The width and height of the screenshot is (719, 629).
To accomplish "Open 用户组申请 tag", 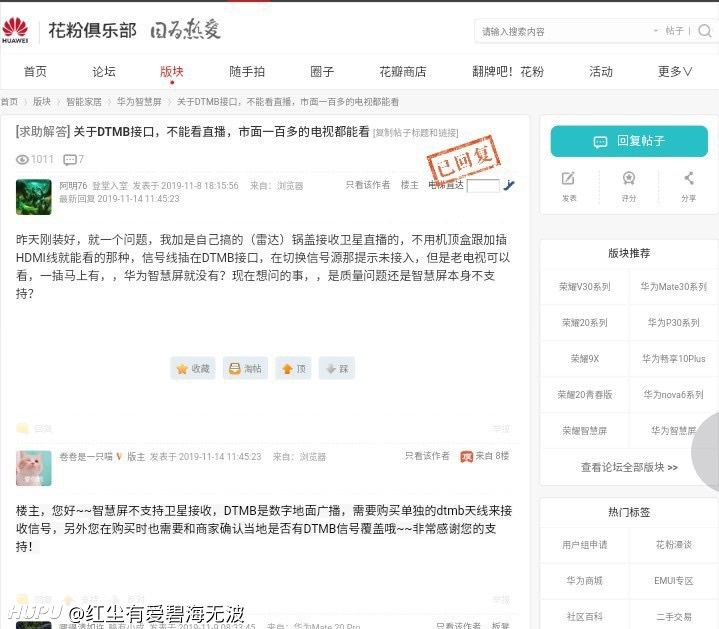I will (584, 545).
